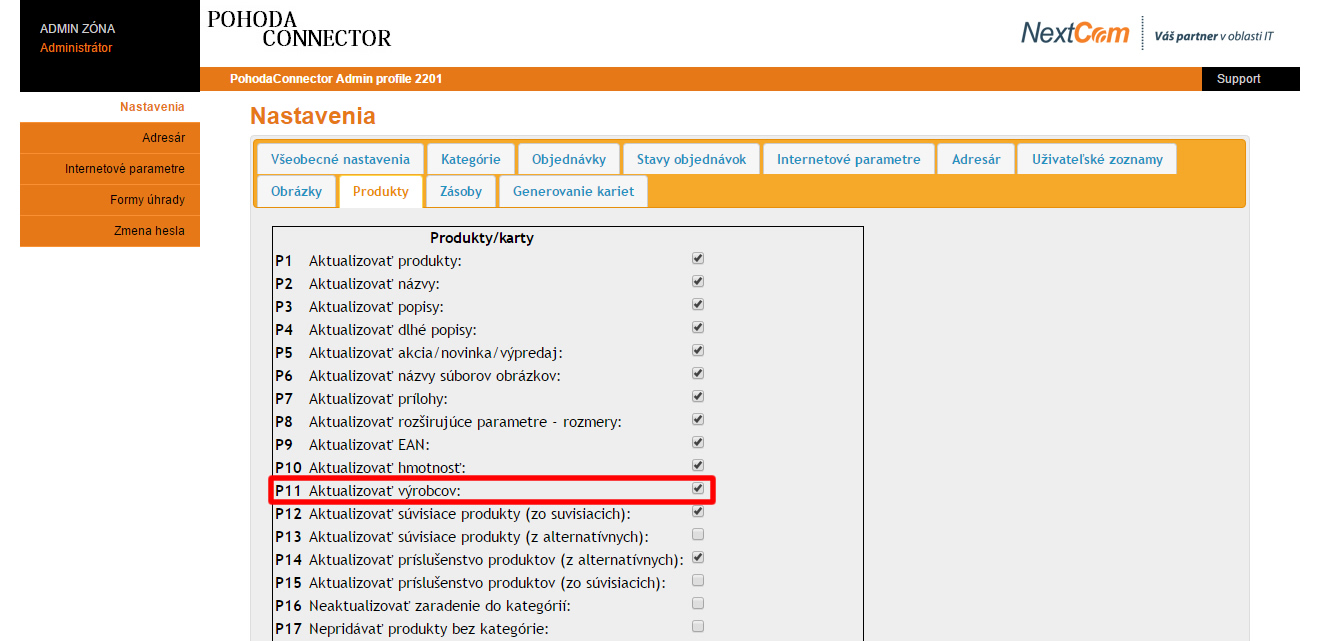Switch to the Generovanie kariet tab
This screenshot has height=641, width=1322.
click(x=573, y=191)
